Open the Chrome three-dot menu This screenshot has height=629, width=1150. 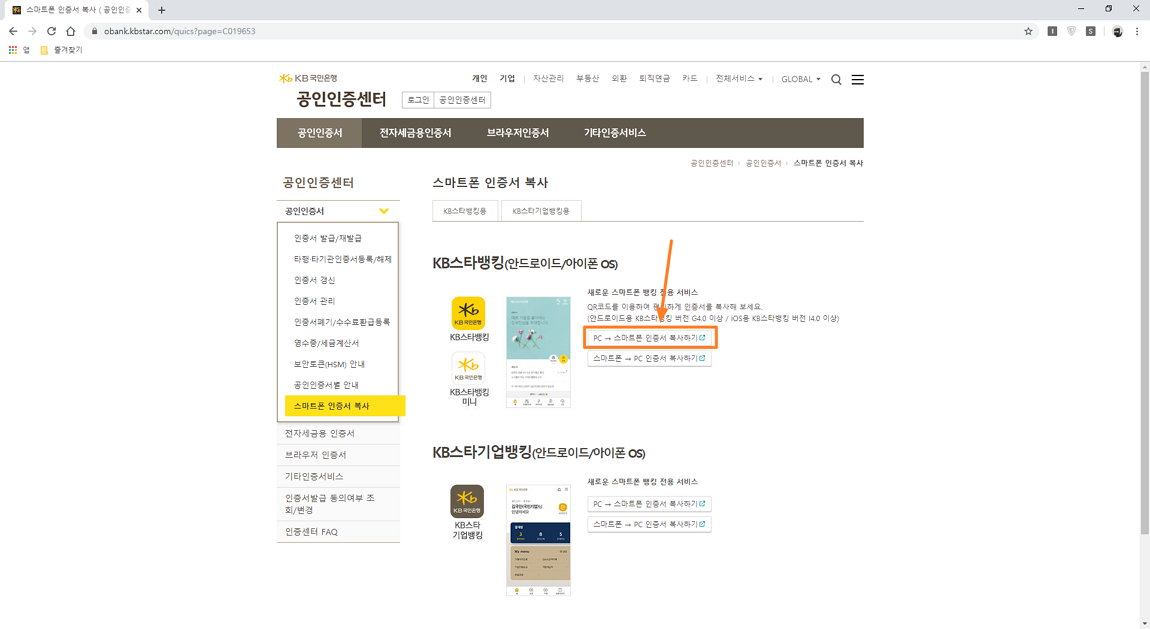pos(1137,32)
